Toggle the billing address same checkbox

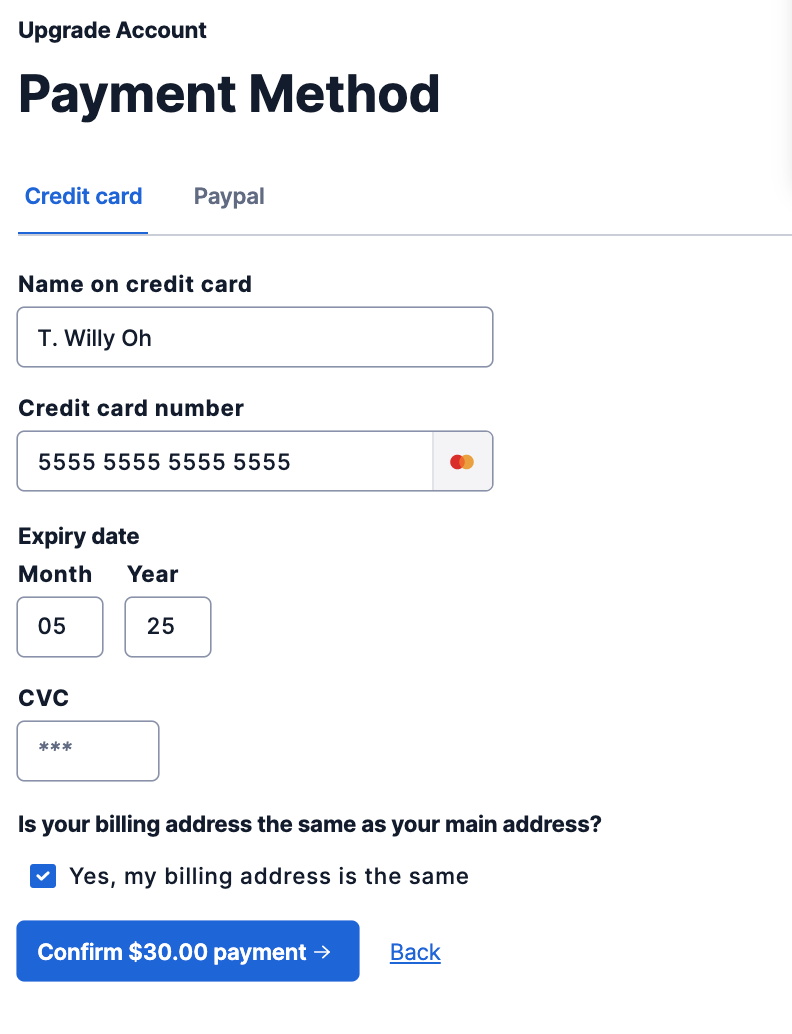tap(43, 876)
